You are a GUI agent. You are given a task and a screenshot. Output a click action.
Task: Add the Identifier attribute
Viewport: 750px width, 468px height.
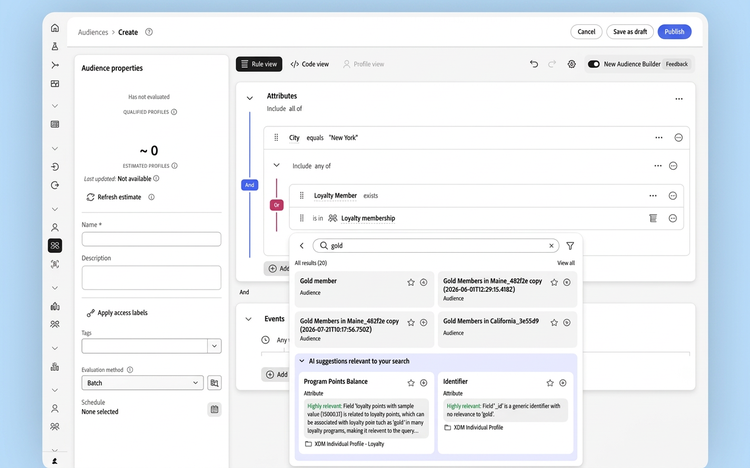click(563, 383)
